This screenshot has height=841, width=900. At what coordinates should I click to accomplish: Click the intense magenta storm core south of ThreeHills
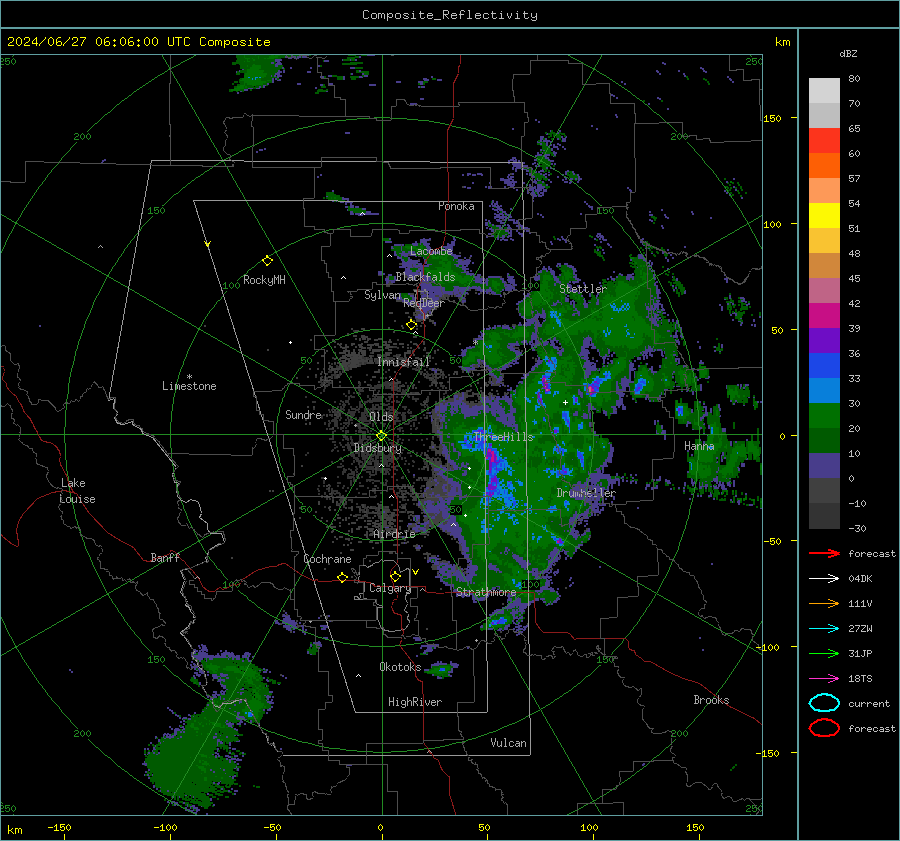[x=492, y=471]
